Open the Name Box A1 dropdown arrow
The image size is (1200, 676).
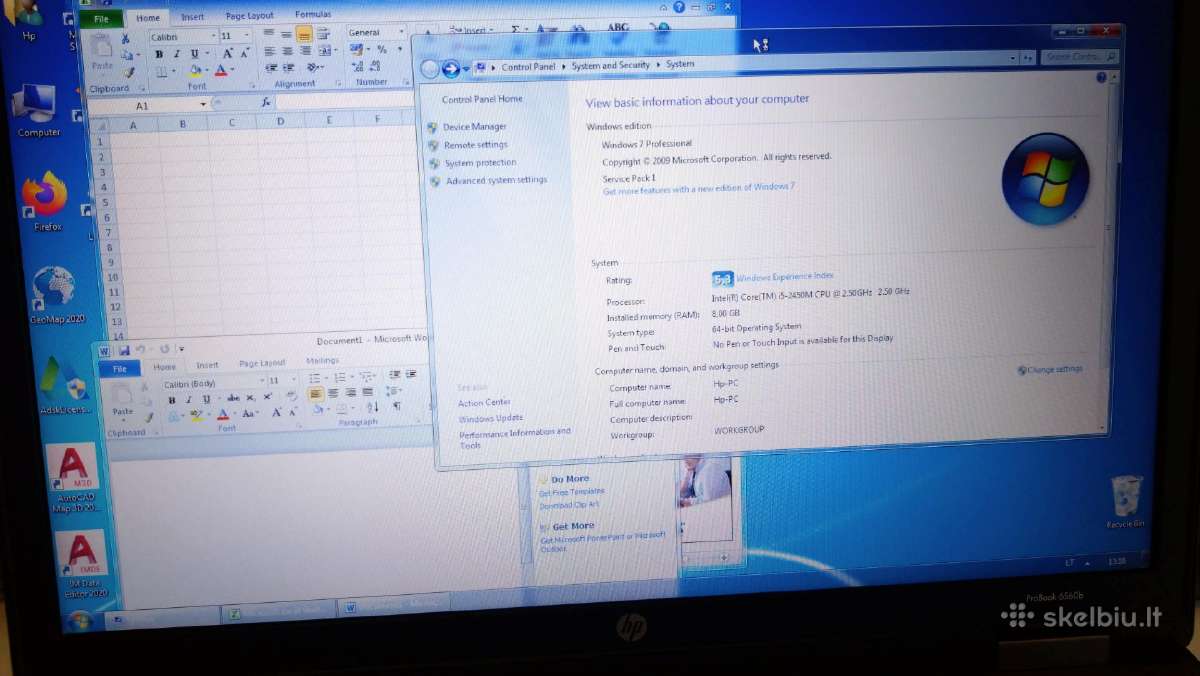tap(203, 104)
